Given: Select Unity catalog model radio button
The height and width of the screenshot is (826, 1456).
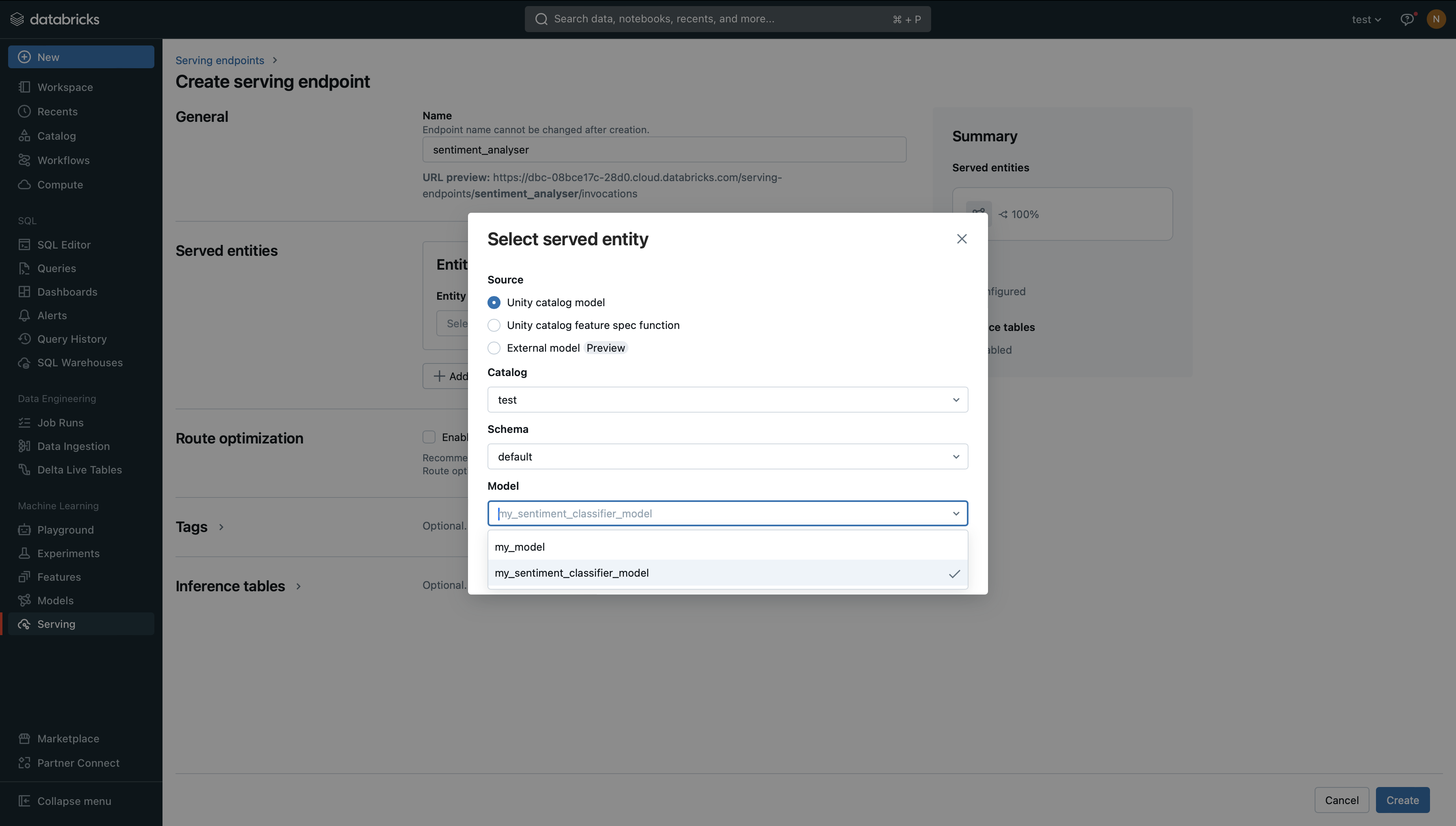Looking at the screenshot, I should [x=494, y=303].
